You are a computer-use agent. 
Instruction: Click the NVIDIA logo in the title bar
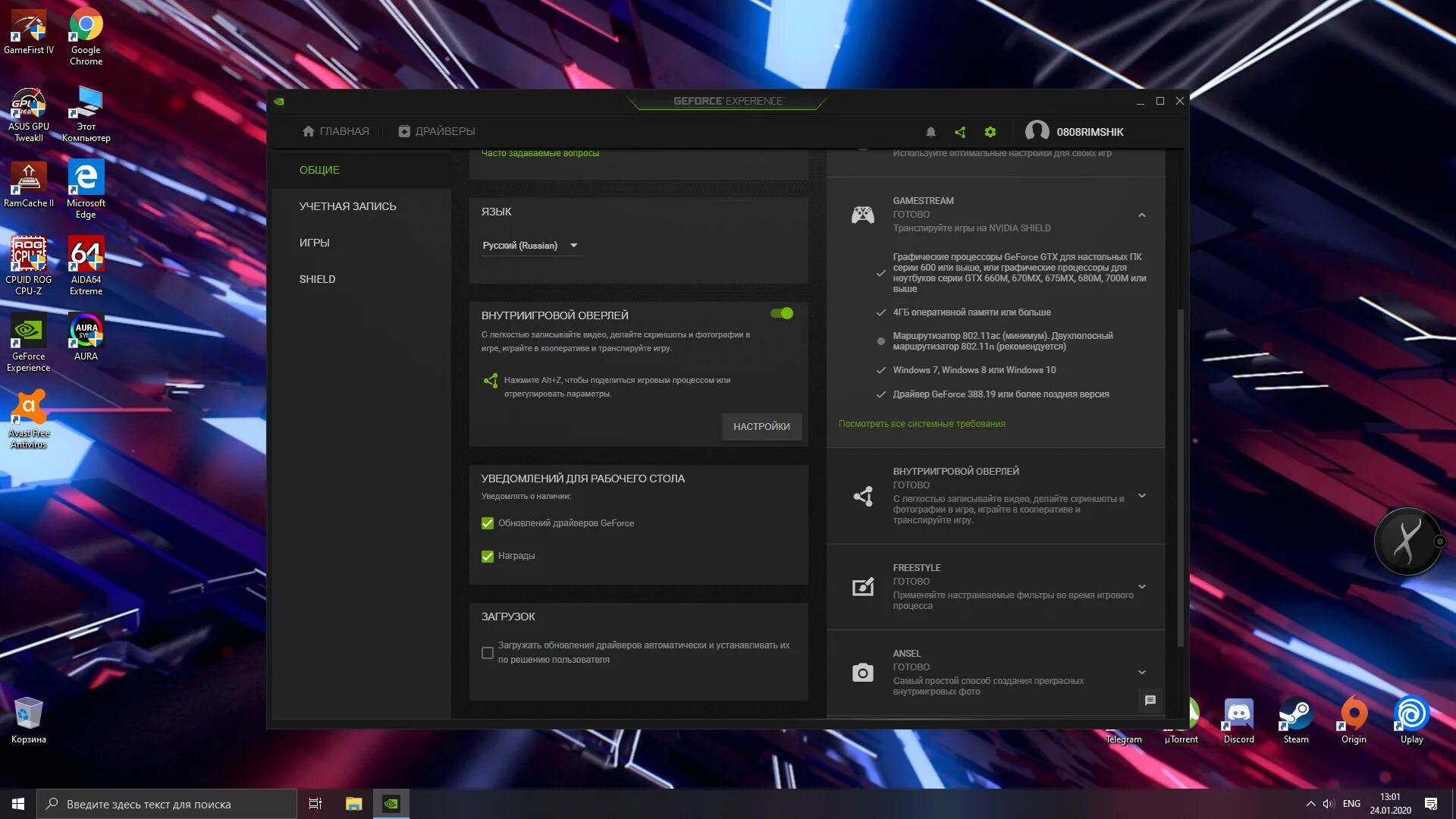coord(279,101)
